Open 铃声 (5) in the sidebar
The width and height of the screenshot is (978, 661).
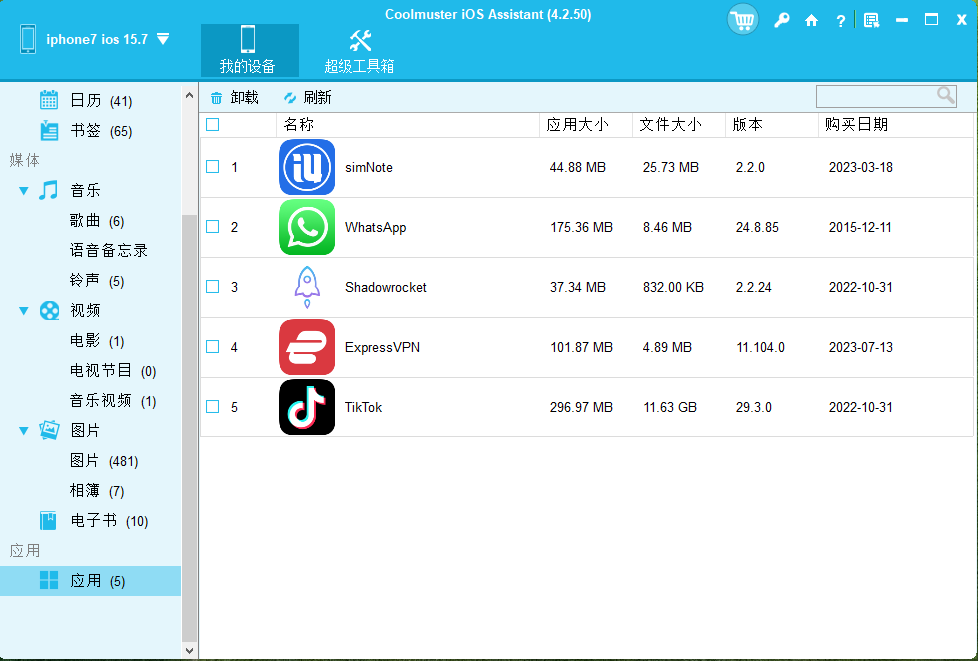point(97,281)
